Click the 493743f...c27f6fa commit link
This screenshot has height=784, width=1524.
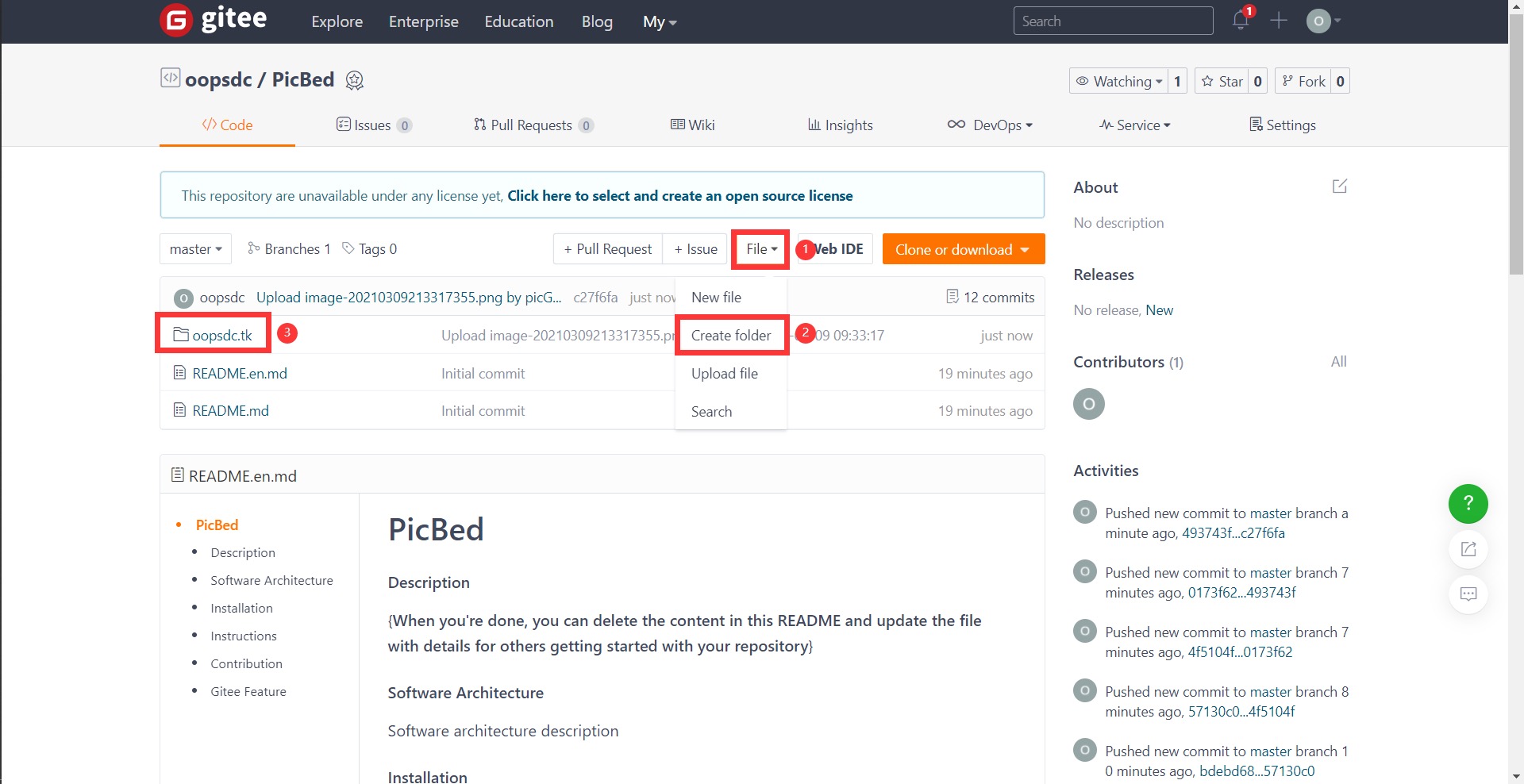click(x=1233, y=533)
